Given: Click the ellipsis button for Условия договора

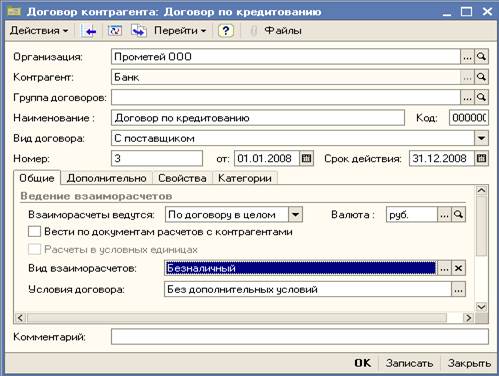Looking at the screenshot, I should click(x=458, y=289).
